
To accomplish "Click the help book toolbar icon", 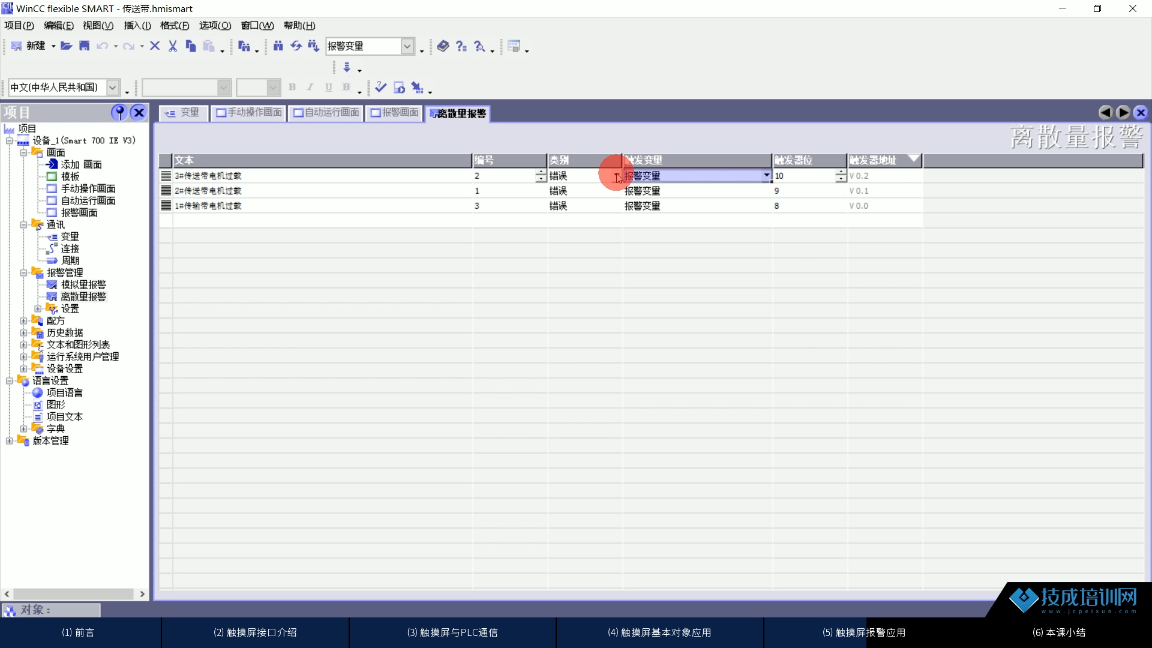I will click(443, 46).
